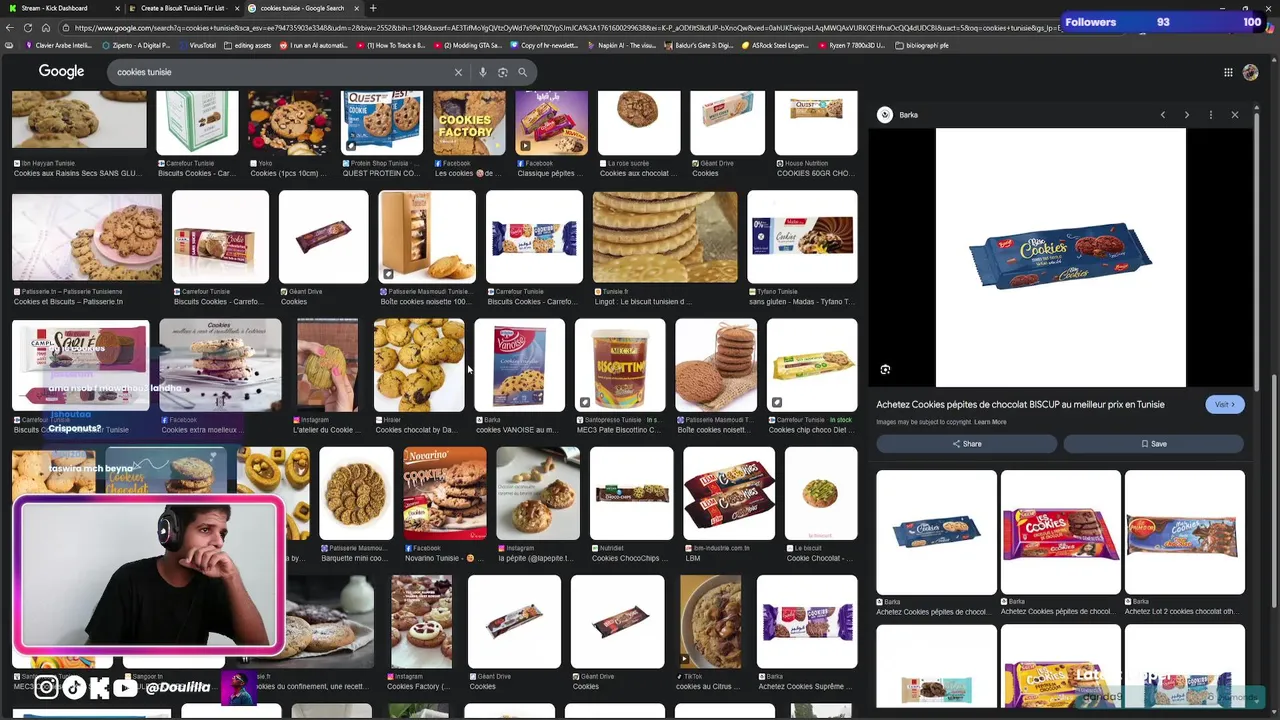Open browser home button
Image resolution: width=1280 pixels, height=720 pixels.
pyautogui.click(x=45, y=28)
